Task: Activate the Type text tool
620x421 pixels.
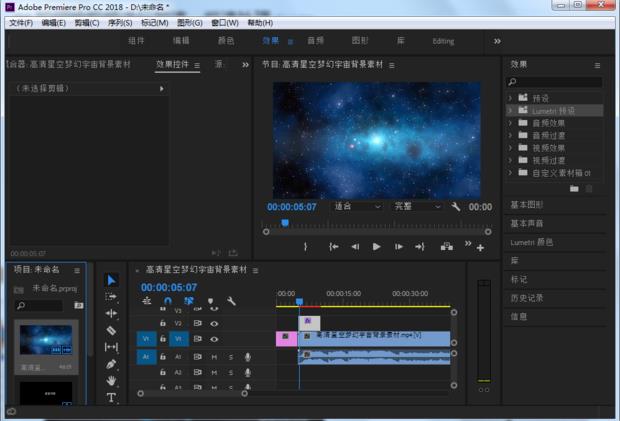Action: coord(111,397)
